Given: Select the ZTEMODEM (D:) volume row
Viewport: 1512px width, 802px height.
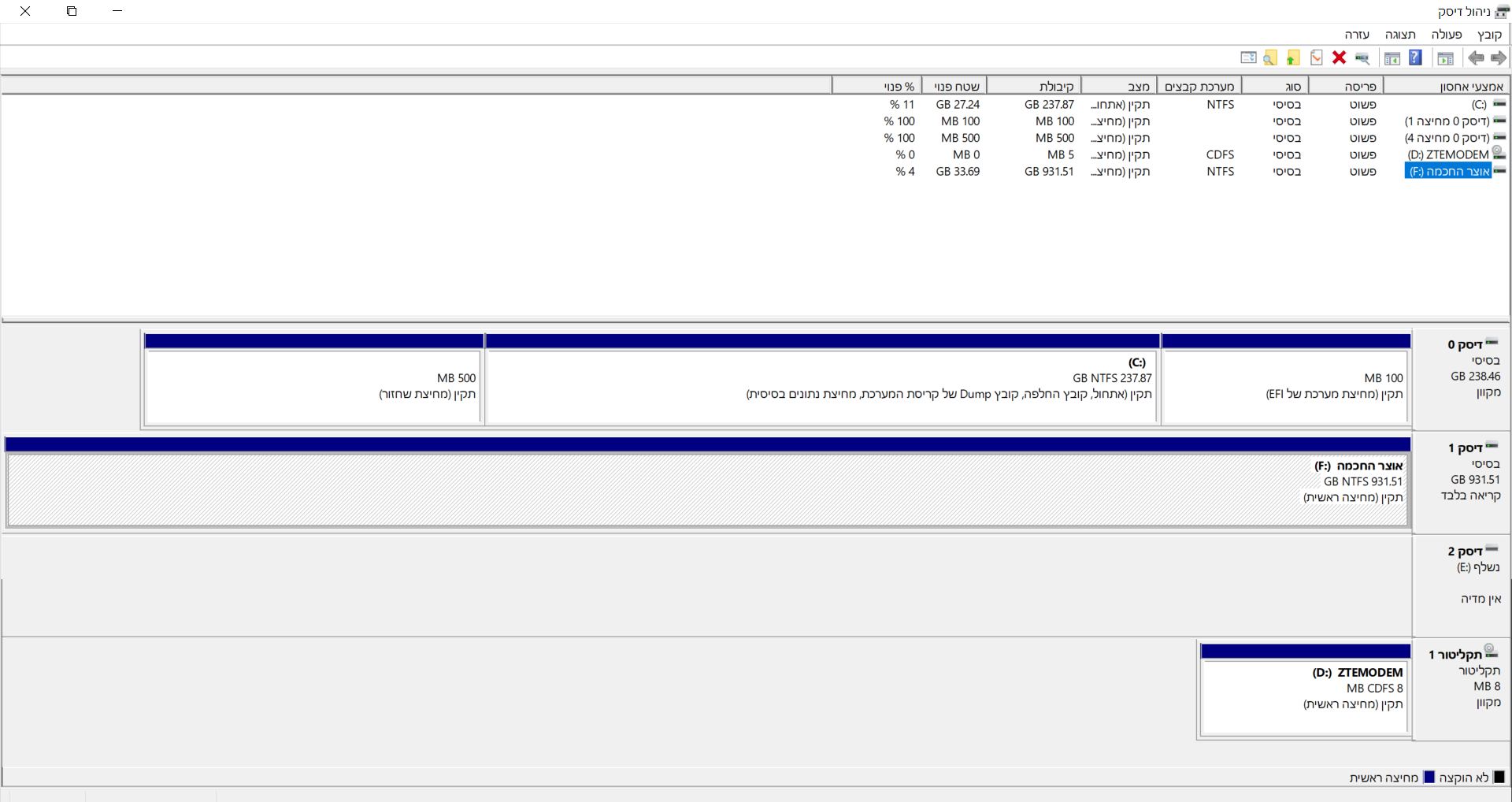Looking at the screenshot, I should 1448,154.
